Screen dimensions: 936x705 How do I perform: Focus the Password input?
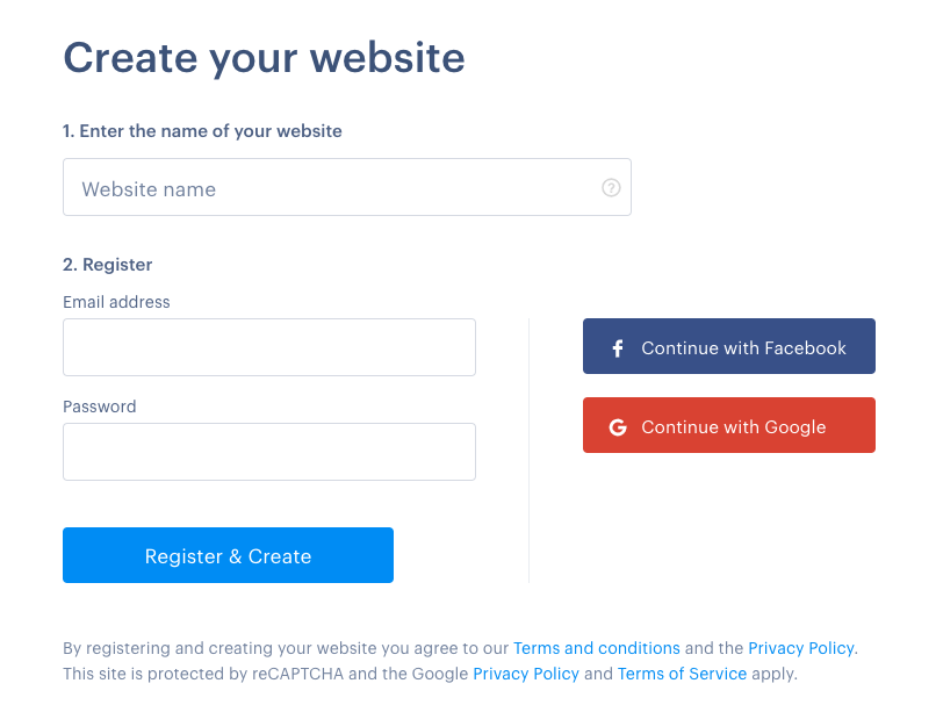click(x=269, y=451)
